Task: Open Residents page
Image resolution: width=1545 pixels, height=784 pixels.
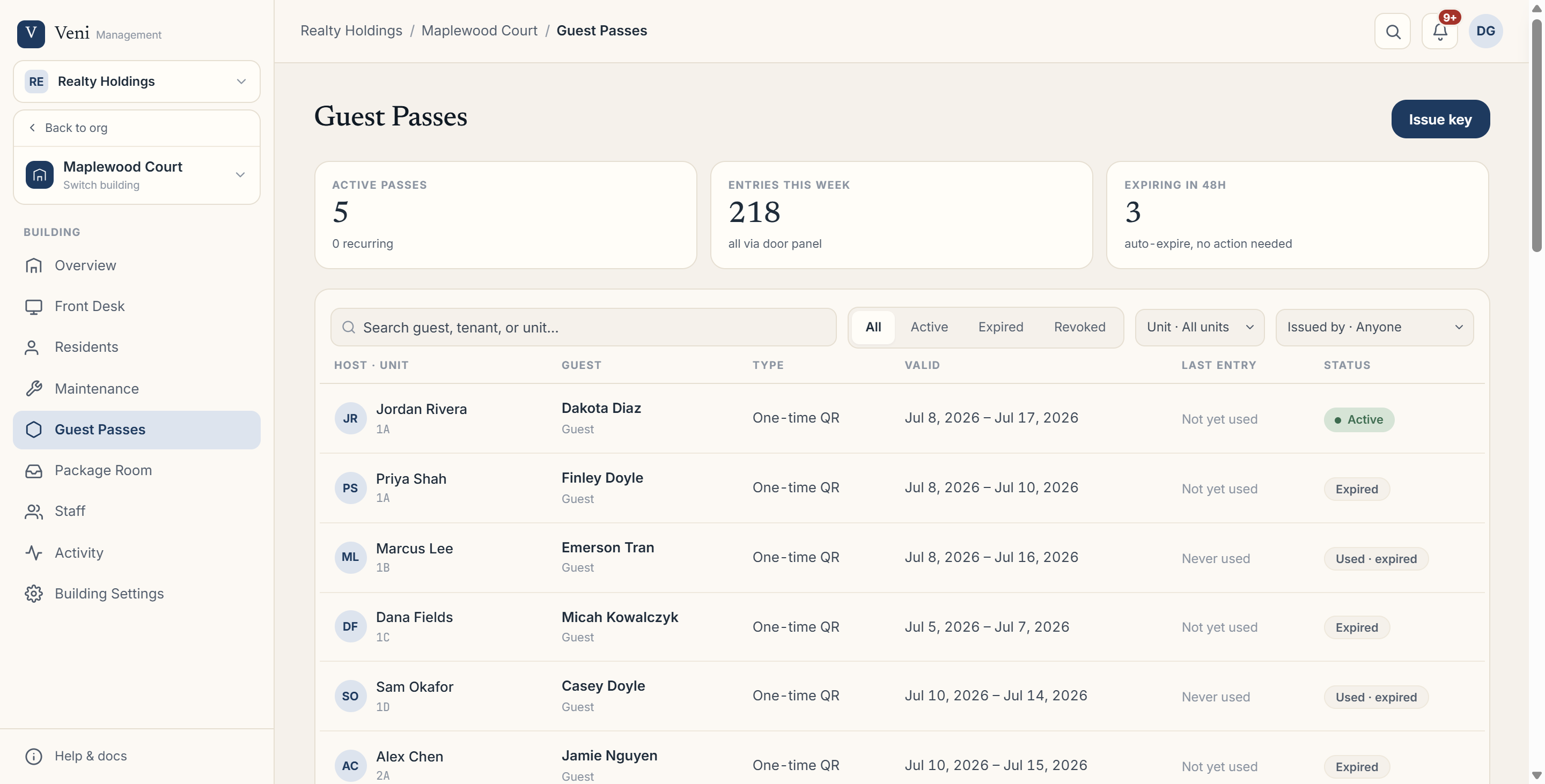Action: click(137, 347)
